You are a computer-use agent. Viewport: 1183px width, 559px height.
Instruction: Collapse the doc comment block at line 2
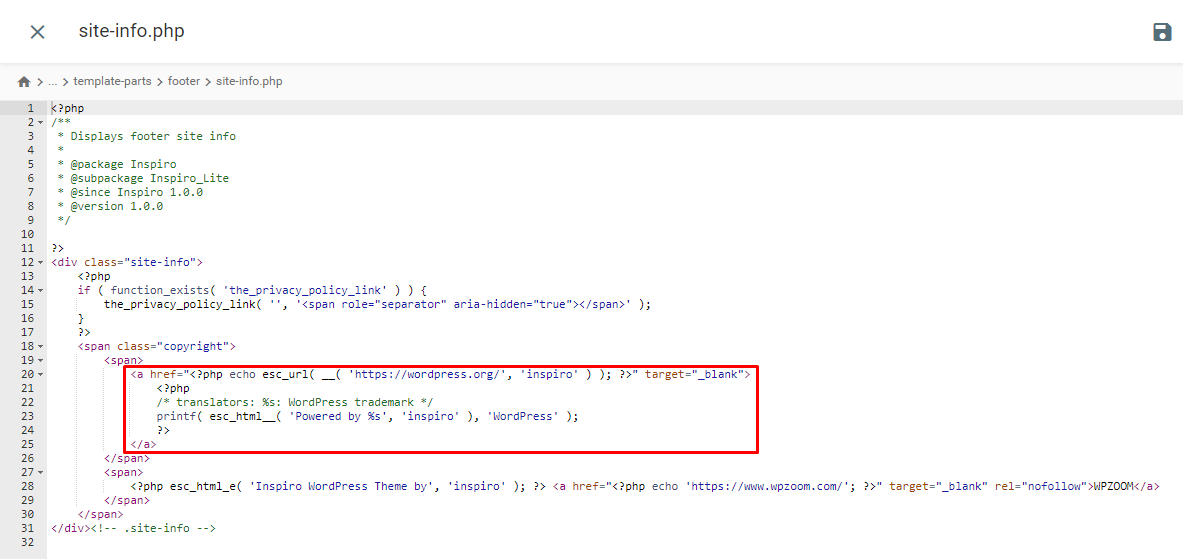41,122
